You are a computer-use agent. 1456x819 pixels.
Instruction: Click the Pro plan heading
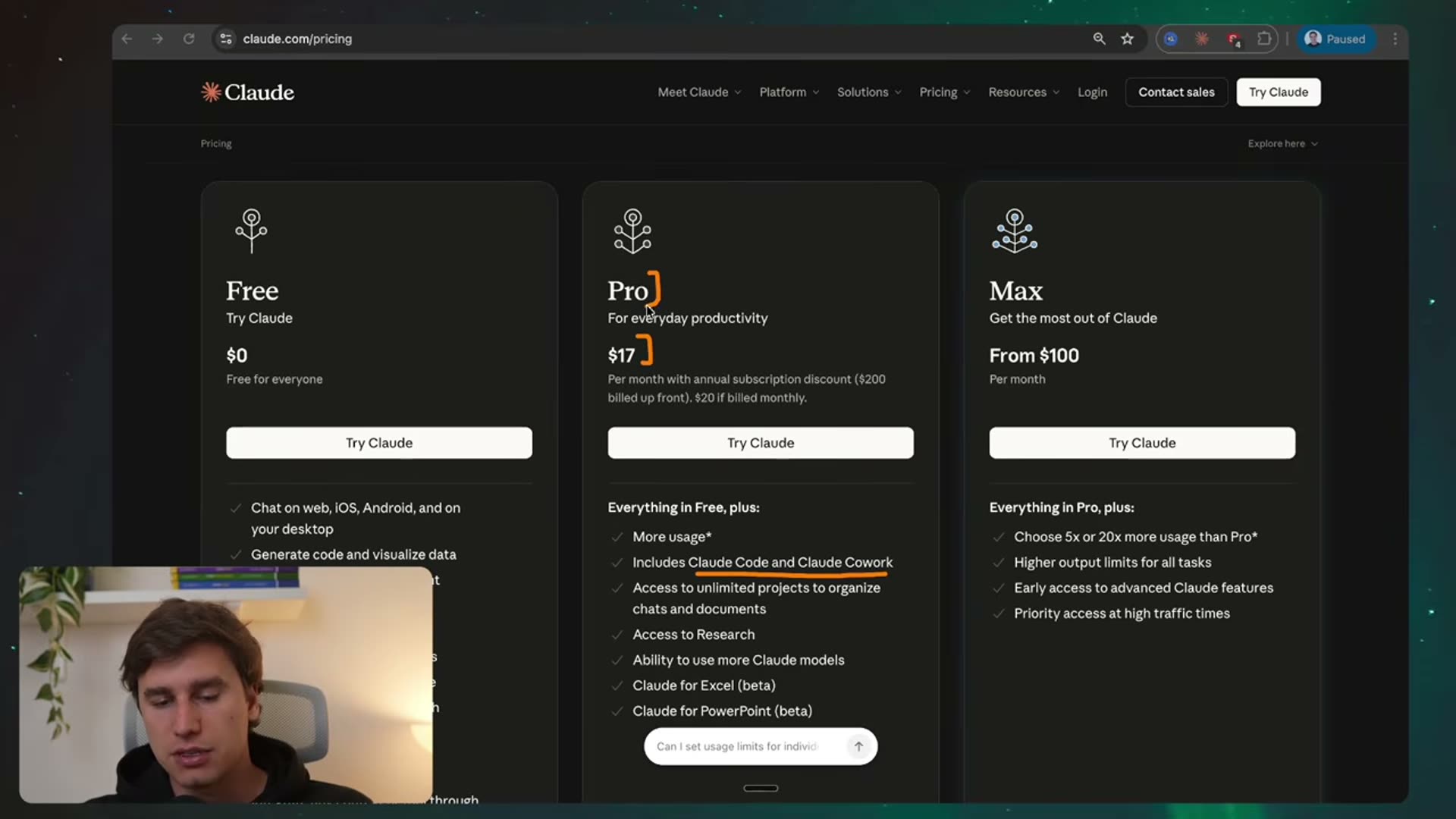[x=628, y=290]
